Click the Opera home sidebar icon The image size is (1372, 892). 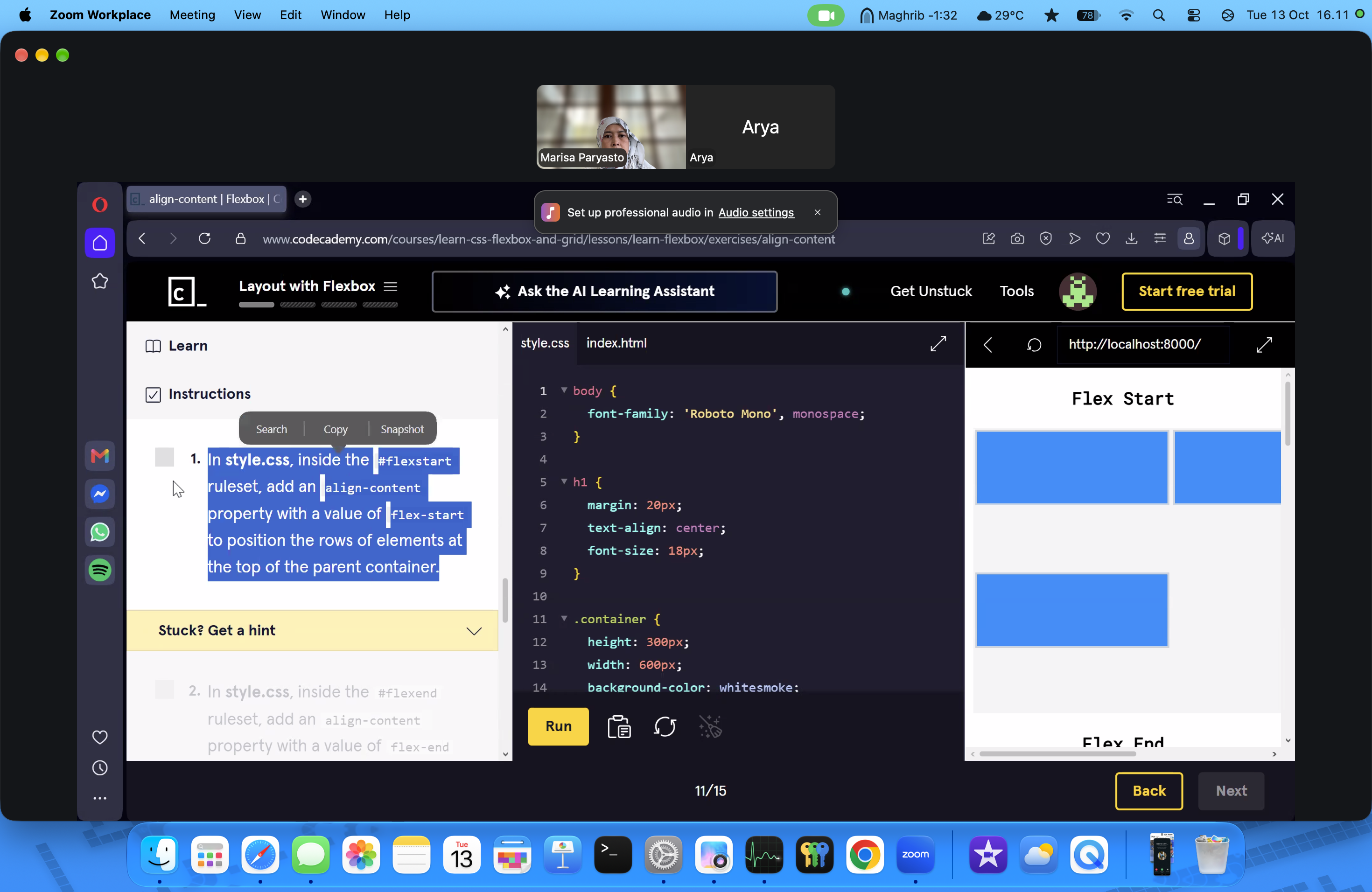pos(100,243)
